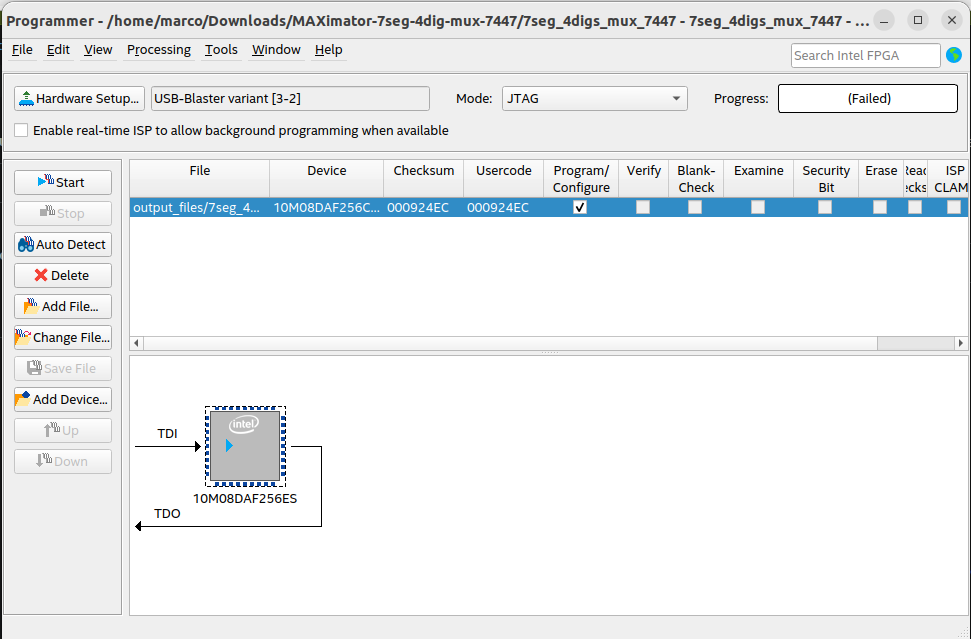Open the File menu
The height and width of the screenshot is (639, 971).
coord(22,50)
